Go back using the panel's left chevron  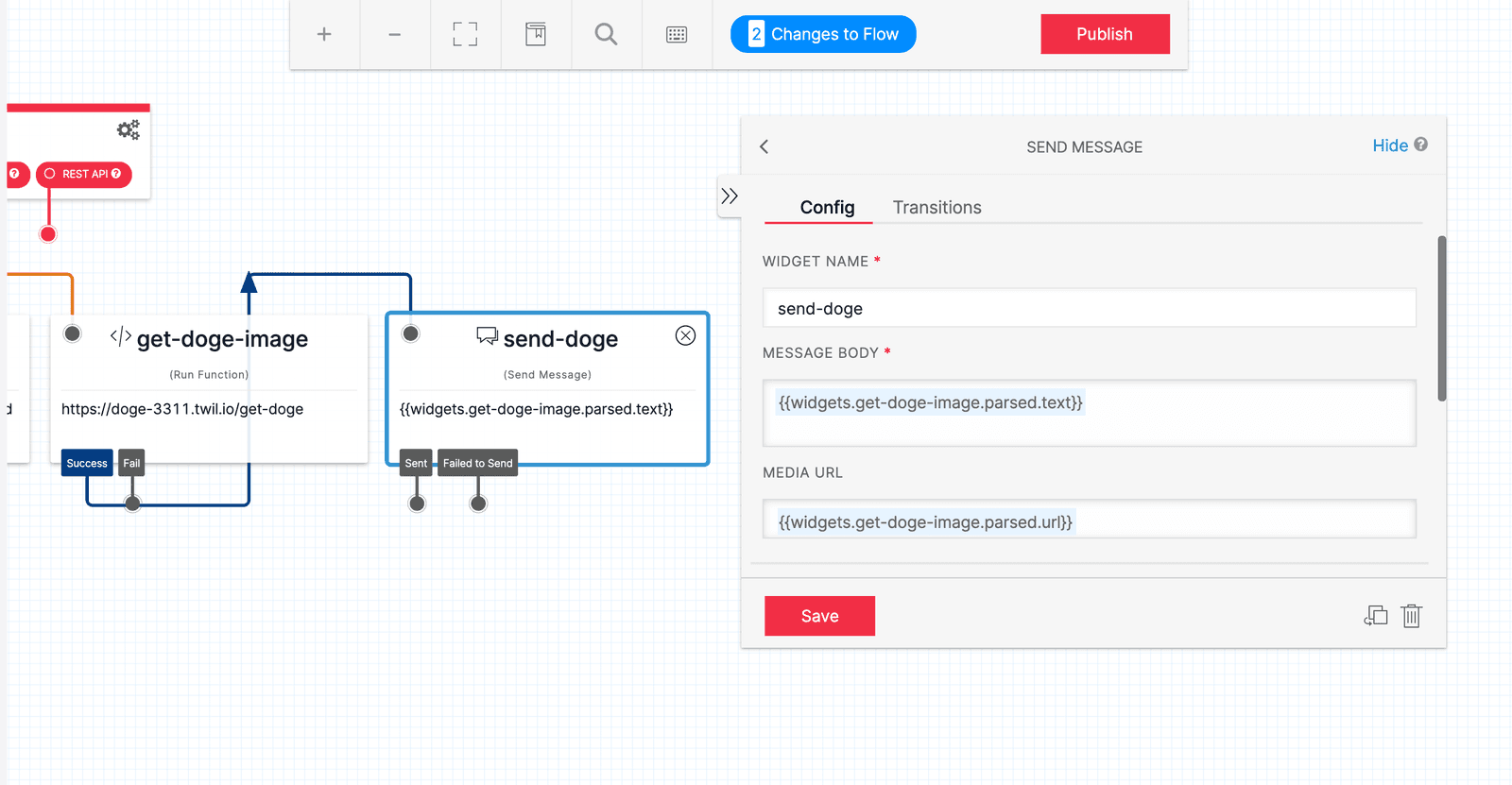click(765, 146)
